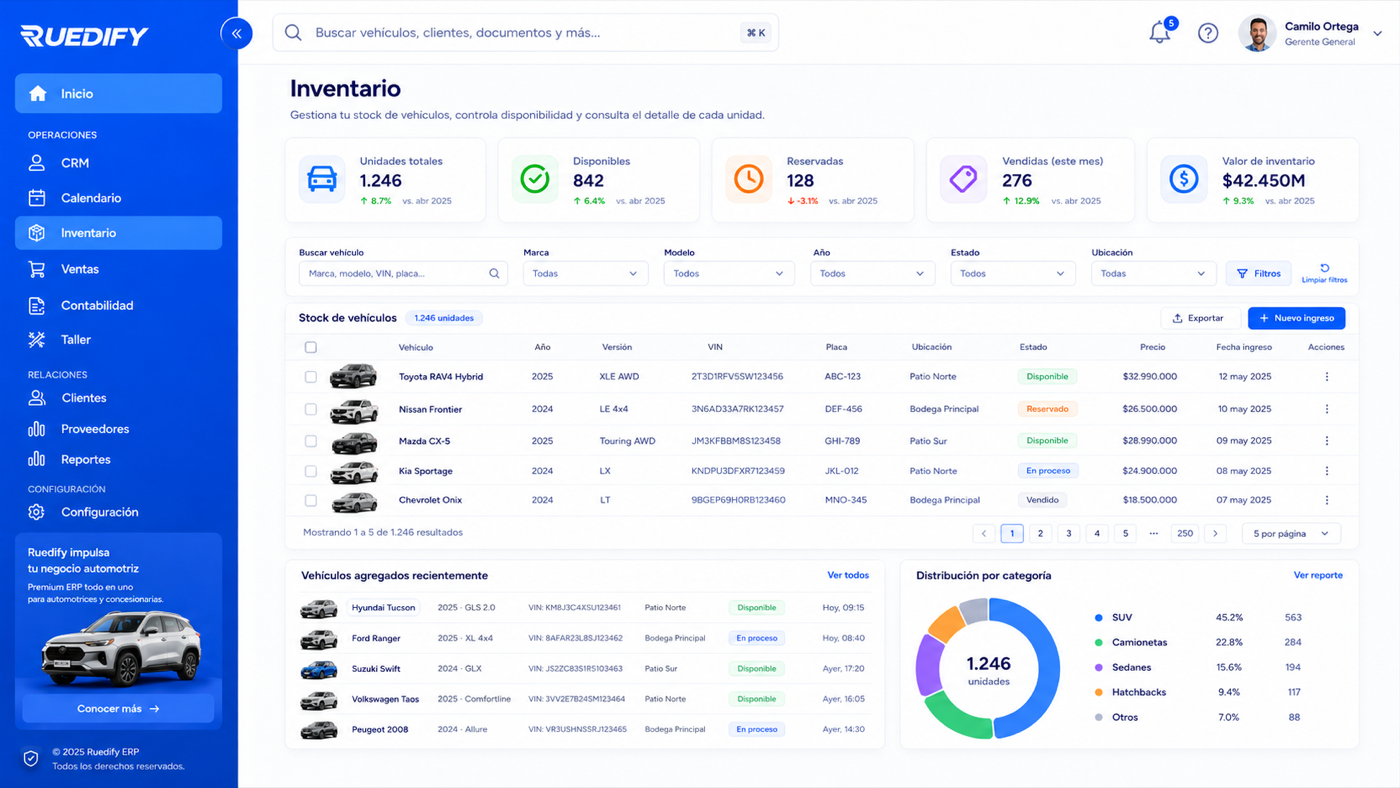Open actions menu for Kia Sportage row
This screenshot has width=1400, height=788.
point(1327,471)
